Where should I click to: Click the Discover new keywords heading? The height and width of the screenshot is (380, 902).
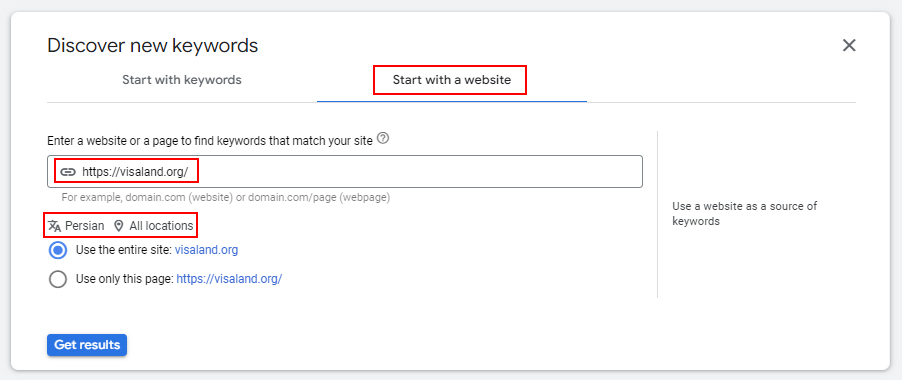(152, 45)
